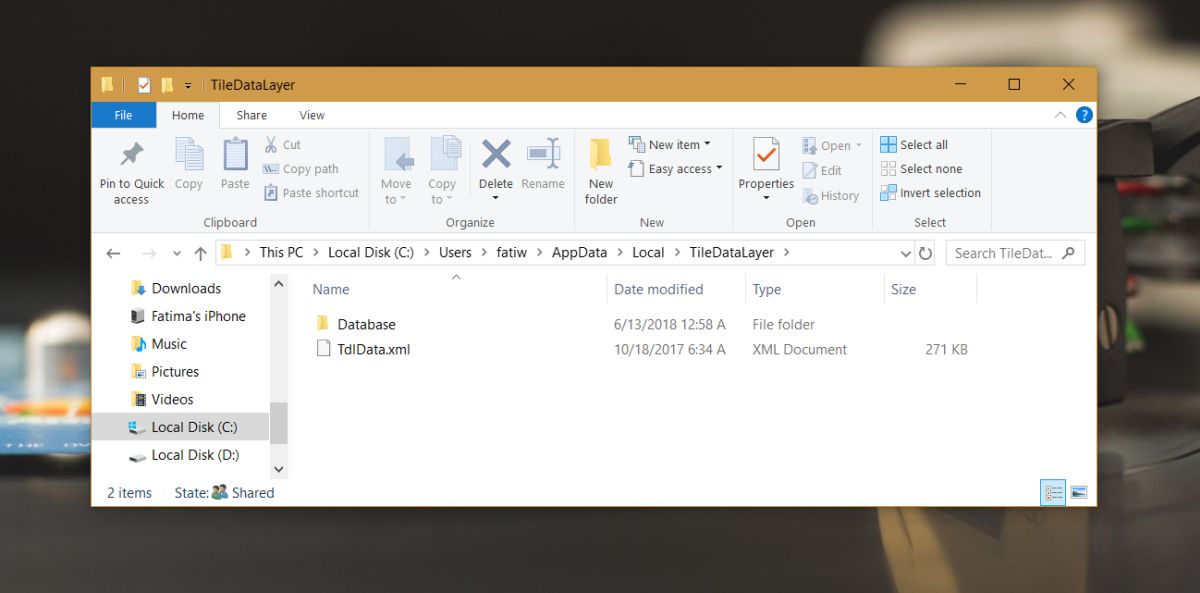Navigate to Local breadcrumb

click(x=648, y=253)
